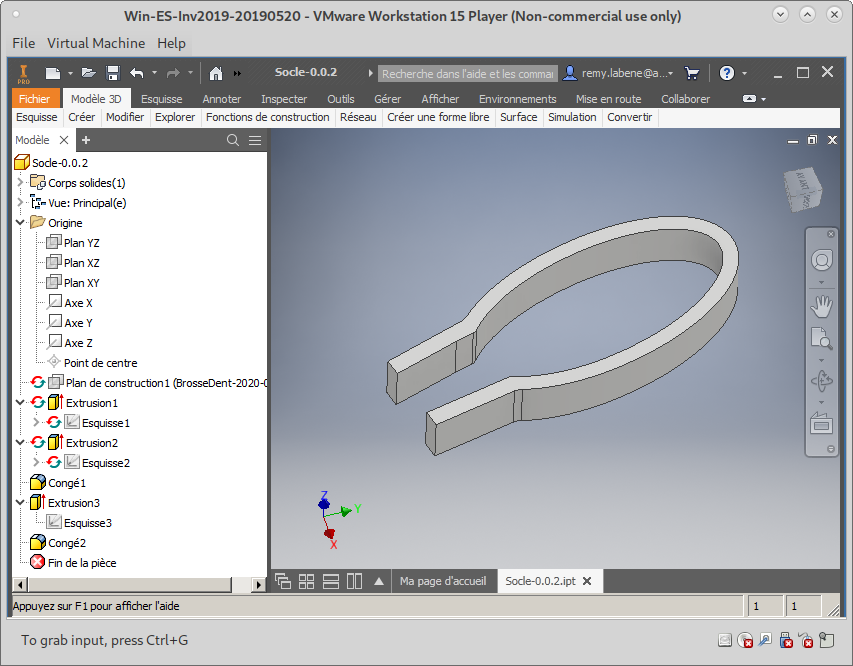853x666 pixels.
Task: Tile document windows horizontally from bottom bar
Action: [330, 581]
